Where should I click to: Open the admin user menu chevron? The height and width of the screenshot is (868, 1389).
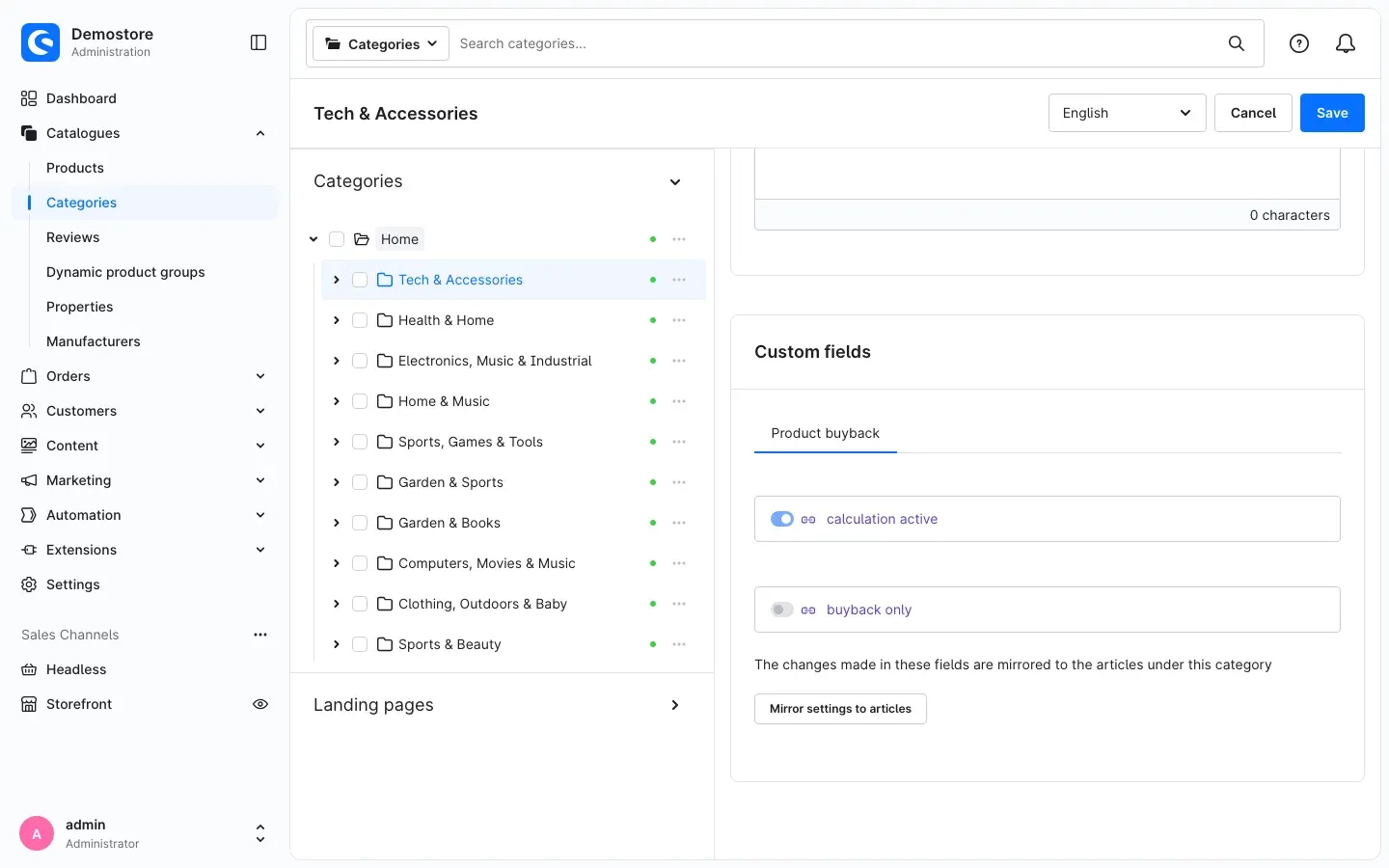pos(260,833)
